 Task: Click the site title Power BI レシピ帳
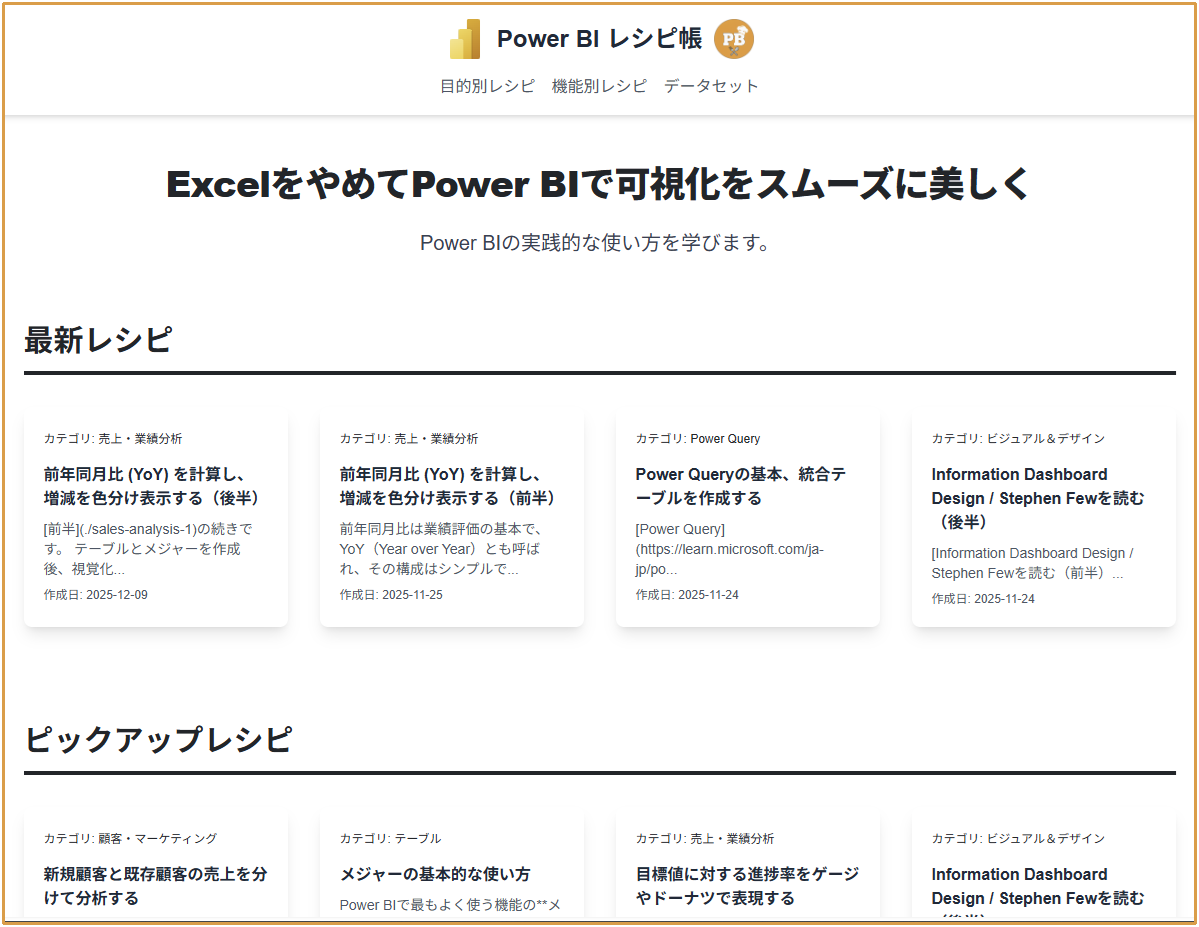pyautogui.click(x=598, y=39)
